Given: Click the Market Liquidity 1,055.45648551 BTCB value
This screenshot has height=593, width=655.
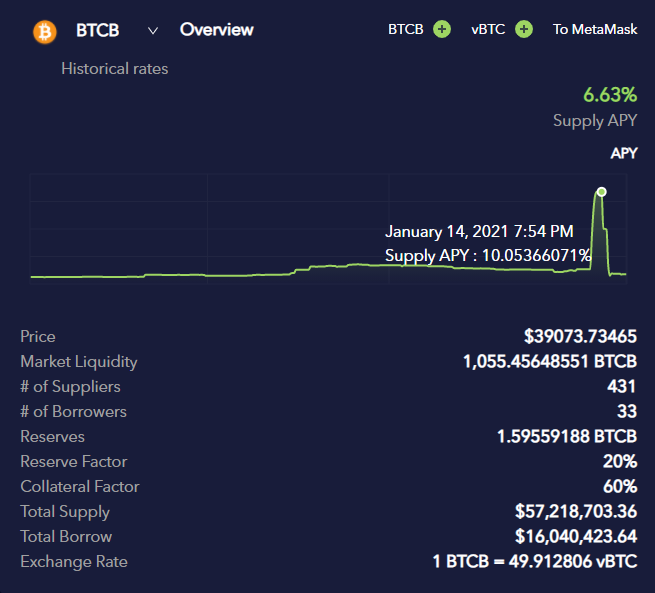Looking at the screenshot, I should click(x=550, y=361).
